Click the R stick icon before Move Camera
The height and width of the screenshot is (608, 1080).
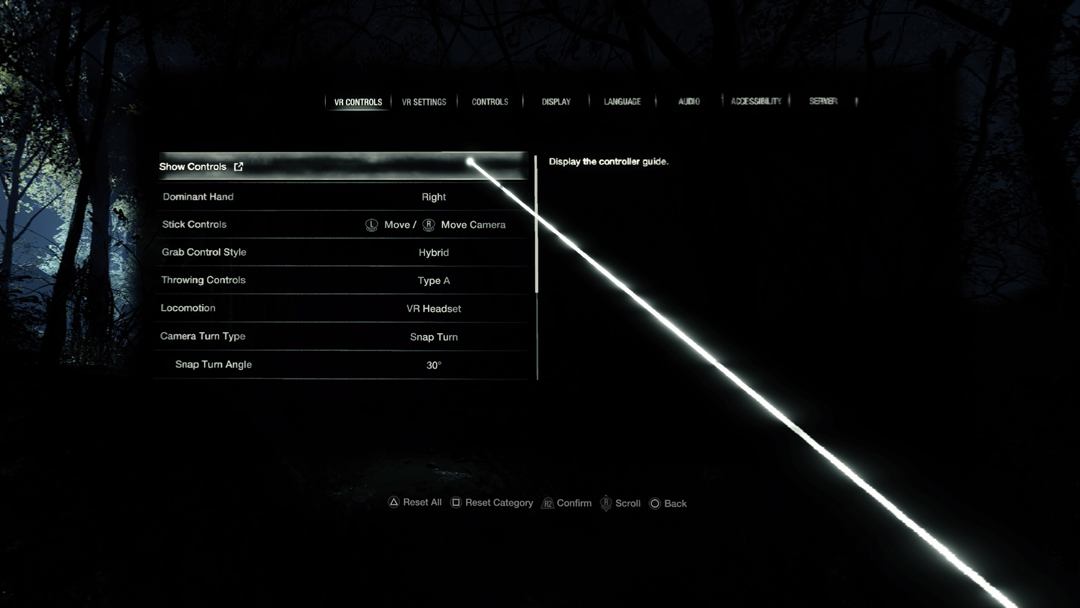(428, 225)
